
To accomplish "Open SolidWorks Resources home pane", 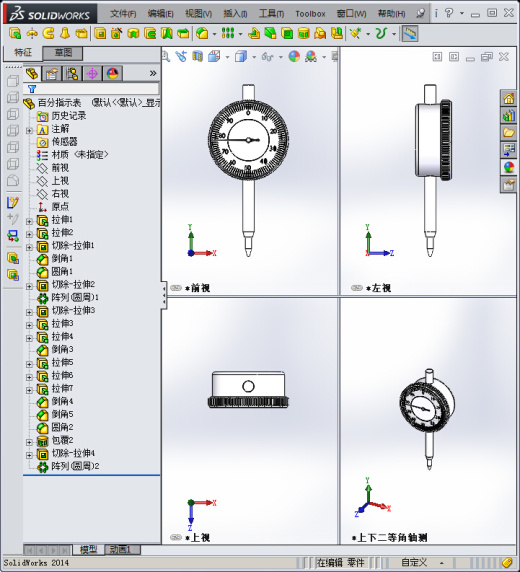I will 509,98.
